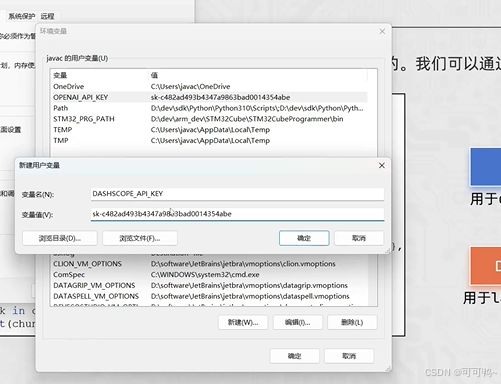
Task: Click 编辑(I)... system variable button
Action: [x=298, y=322]
